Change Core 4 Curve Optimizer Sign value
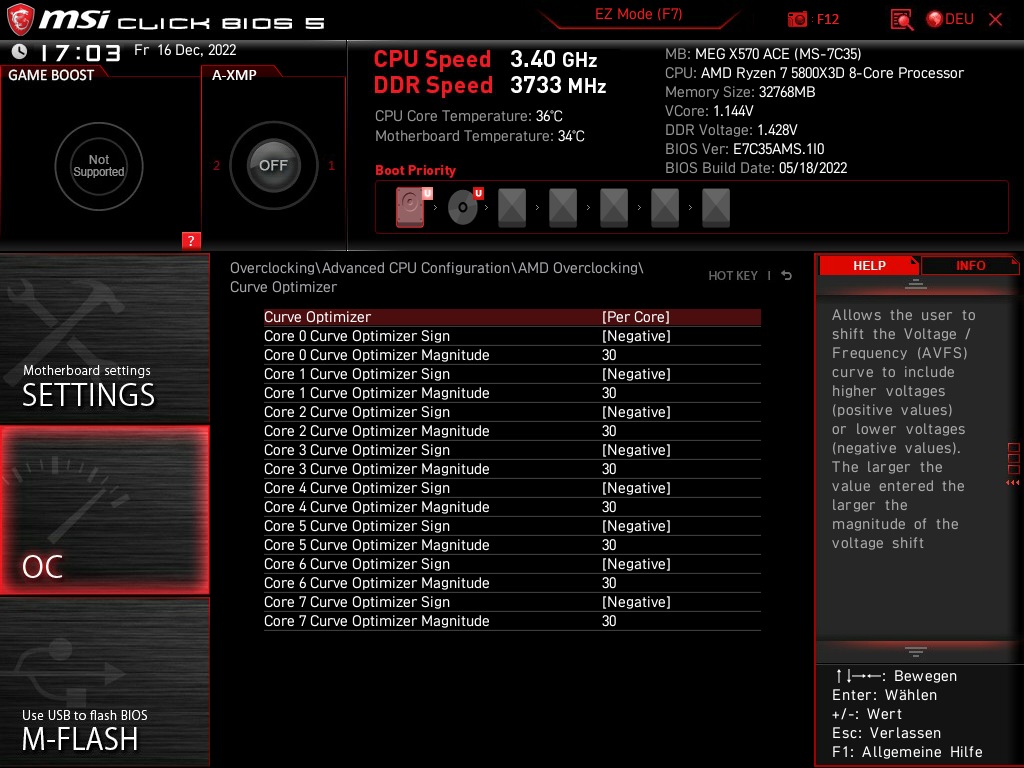This screenshot has width=1024, height=768. pos(636,488)
